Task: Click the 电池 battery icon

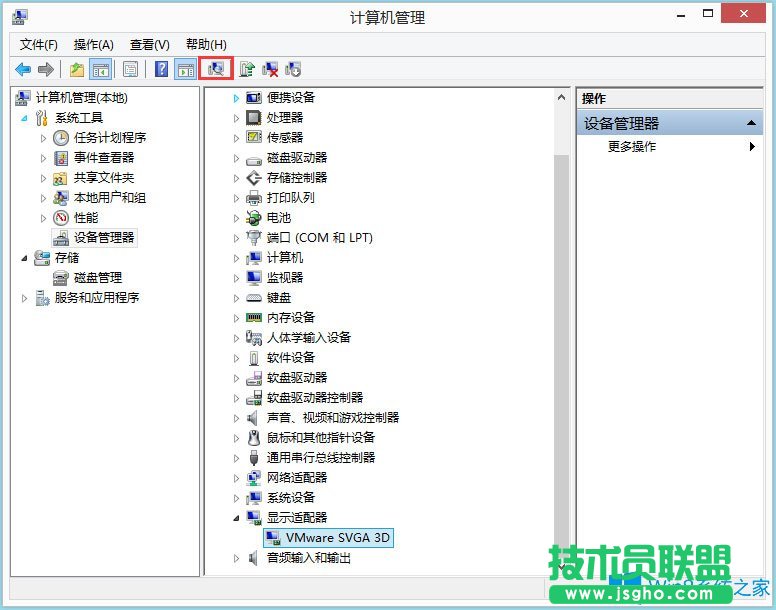Action: click(253, 218)
